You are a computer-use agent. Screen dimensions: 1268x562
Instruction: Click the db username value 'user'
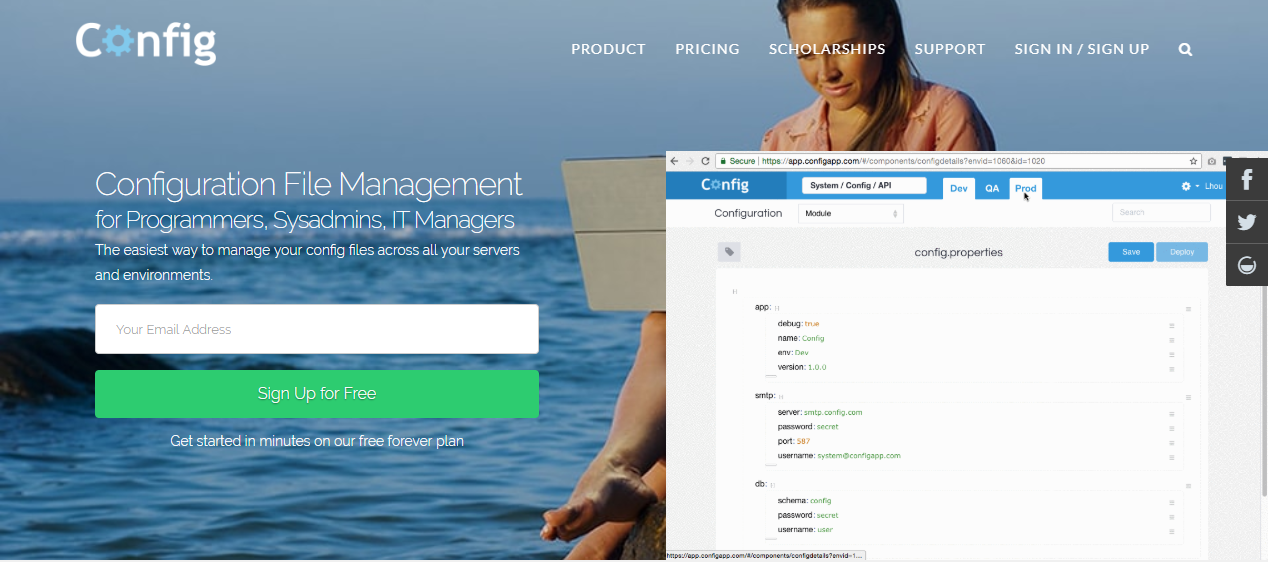tap(824, 529)
